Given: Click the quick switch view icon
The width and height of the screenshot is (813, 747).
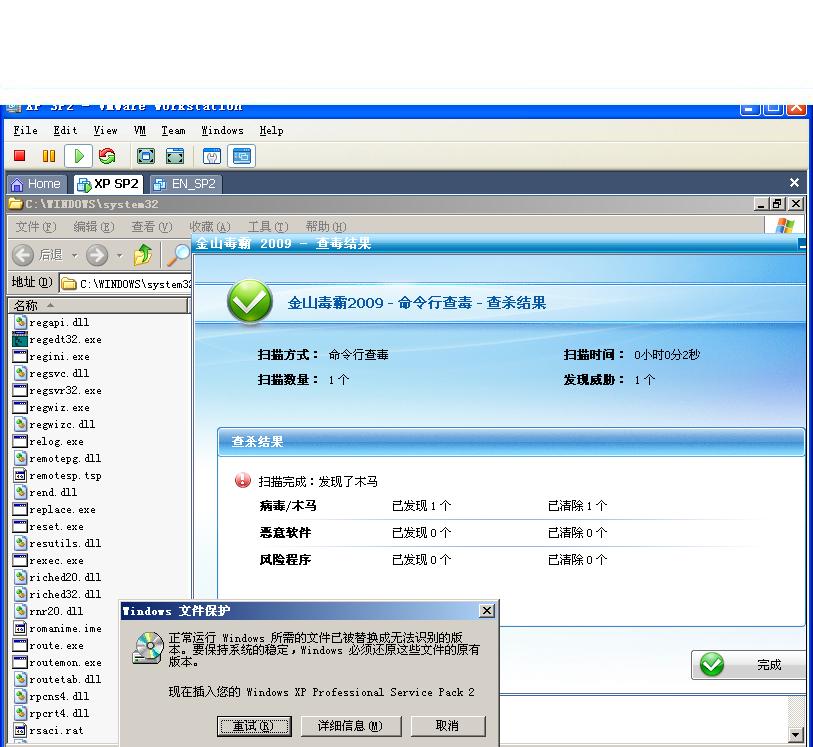Looking at the screenshot, I should (x=175, y=156).
